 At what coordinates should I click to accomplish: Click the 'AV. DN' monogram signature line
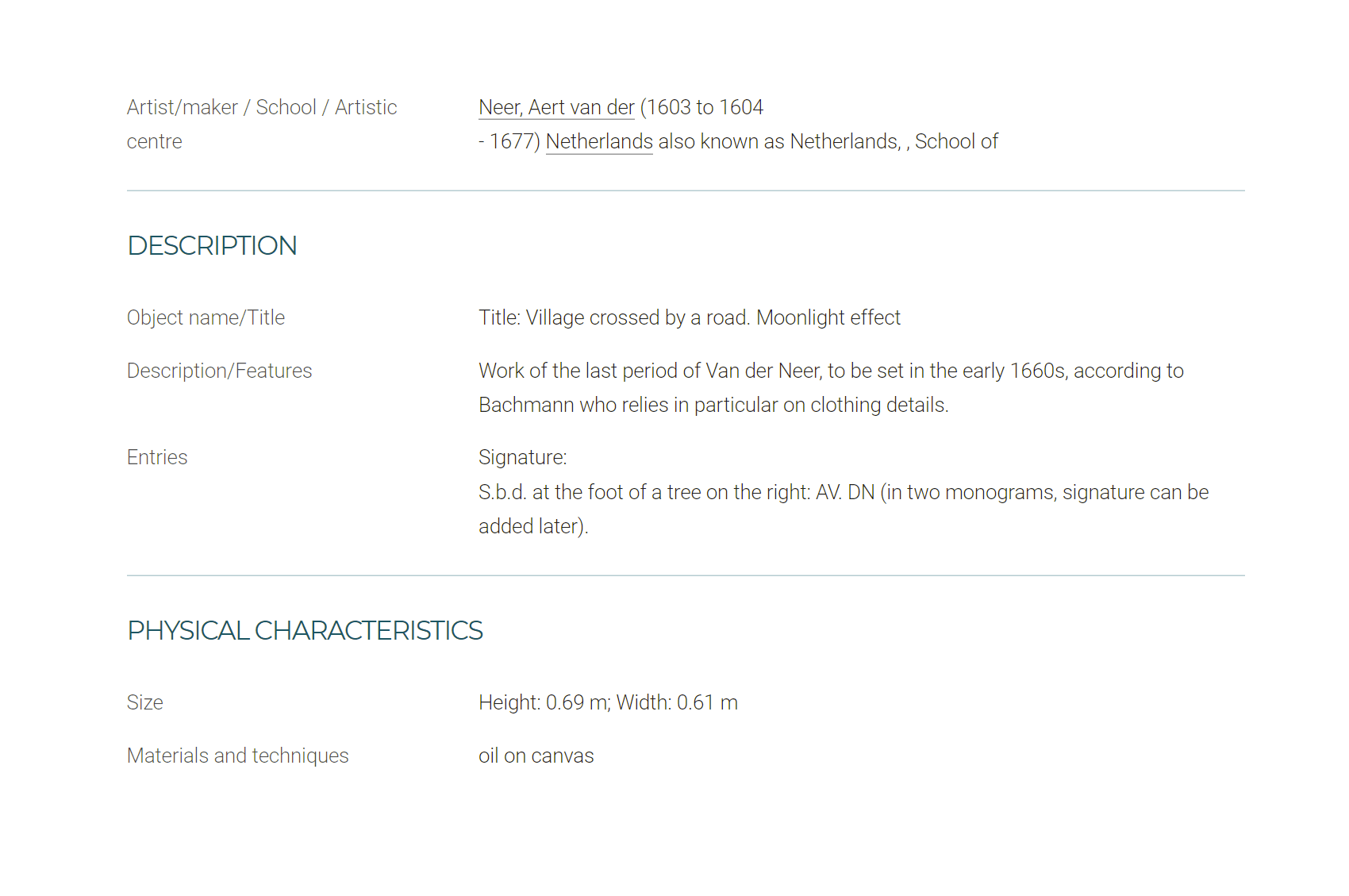844,492
